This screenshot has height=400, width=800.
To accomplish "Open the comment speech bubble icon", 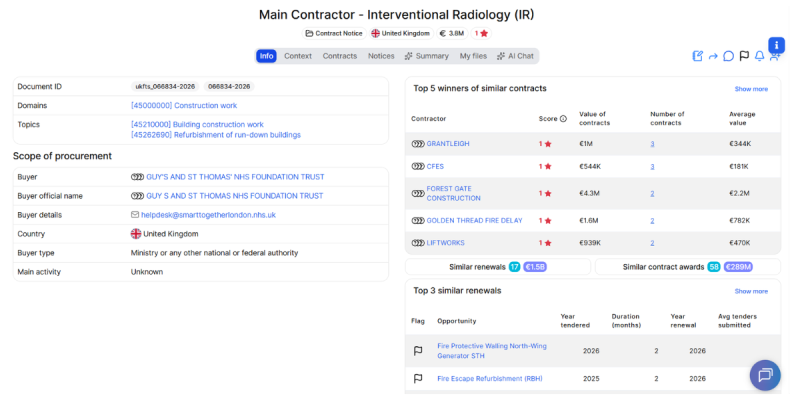I will [x=729, y=56].
